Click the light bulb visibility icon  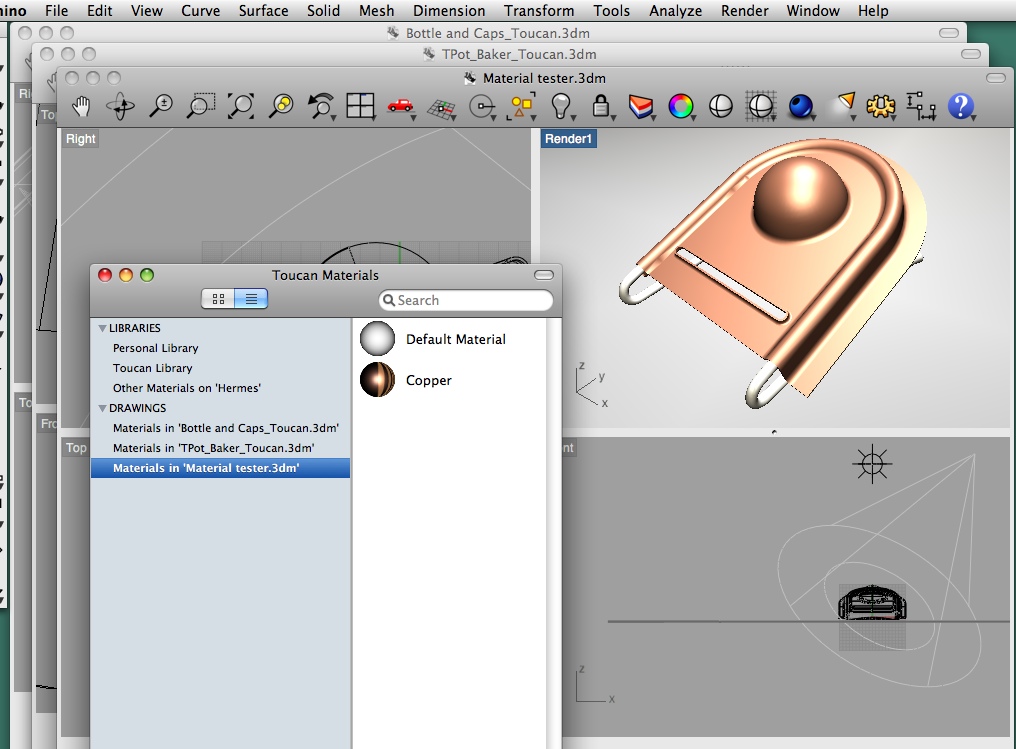click(561, 105)
